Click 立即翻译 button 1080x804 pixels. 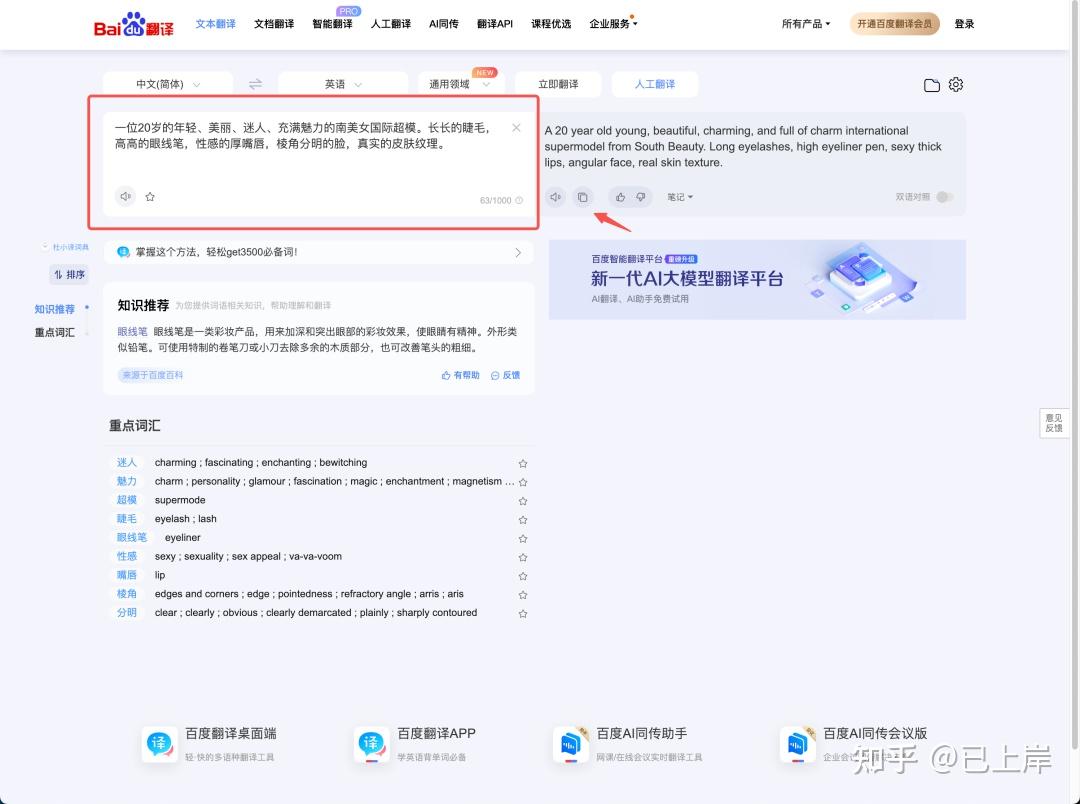coord(559,84)
